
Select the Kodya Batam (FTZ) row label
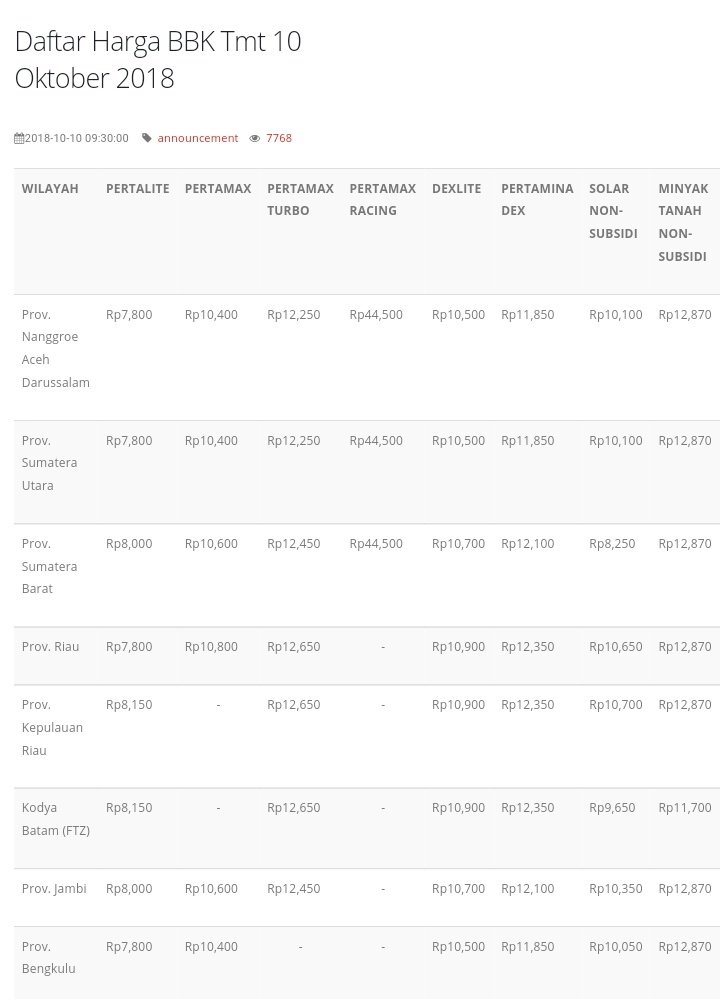tap(56, 818)
